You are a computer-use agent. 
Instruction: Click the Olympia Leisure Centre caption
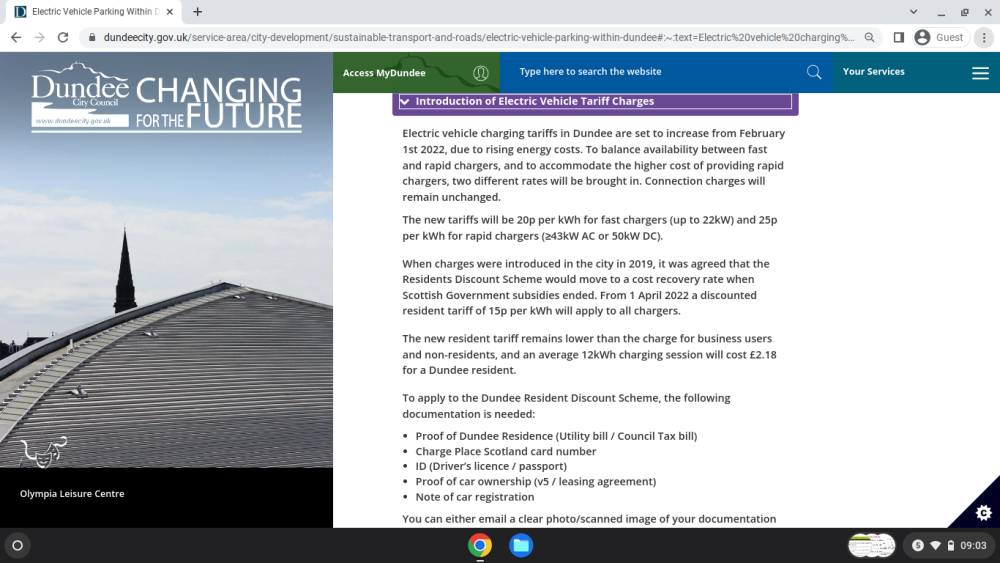72,494
